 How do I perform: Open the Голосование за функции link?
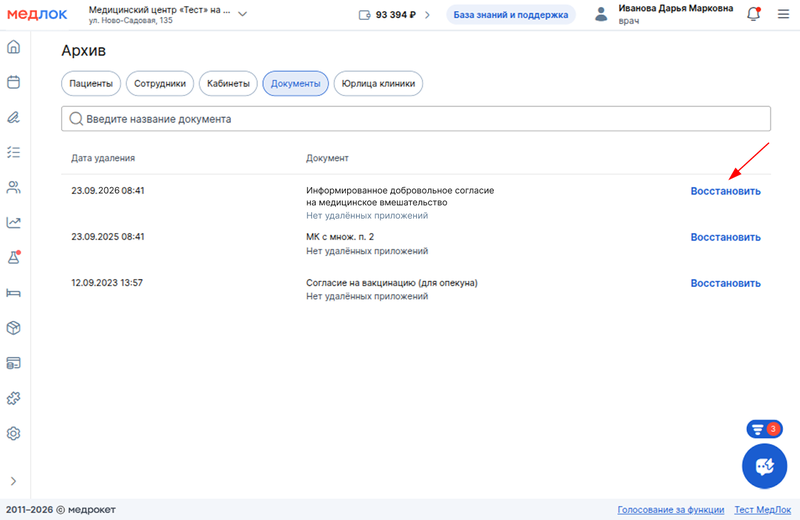click(670, 510)
